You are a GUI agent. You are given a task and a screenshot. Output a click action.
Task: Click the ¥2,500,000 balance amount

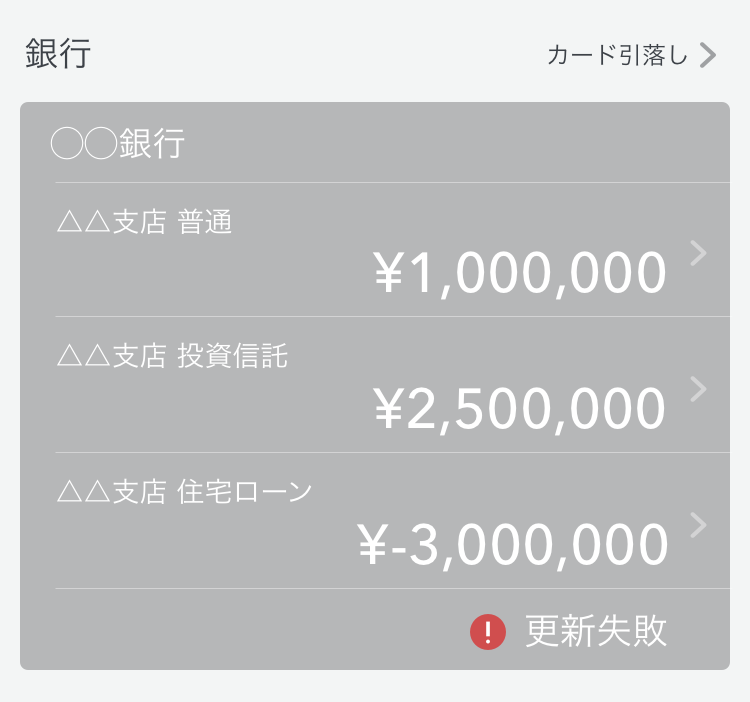[x=519, y=409]
